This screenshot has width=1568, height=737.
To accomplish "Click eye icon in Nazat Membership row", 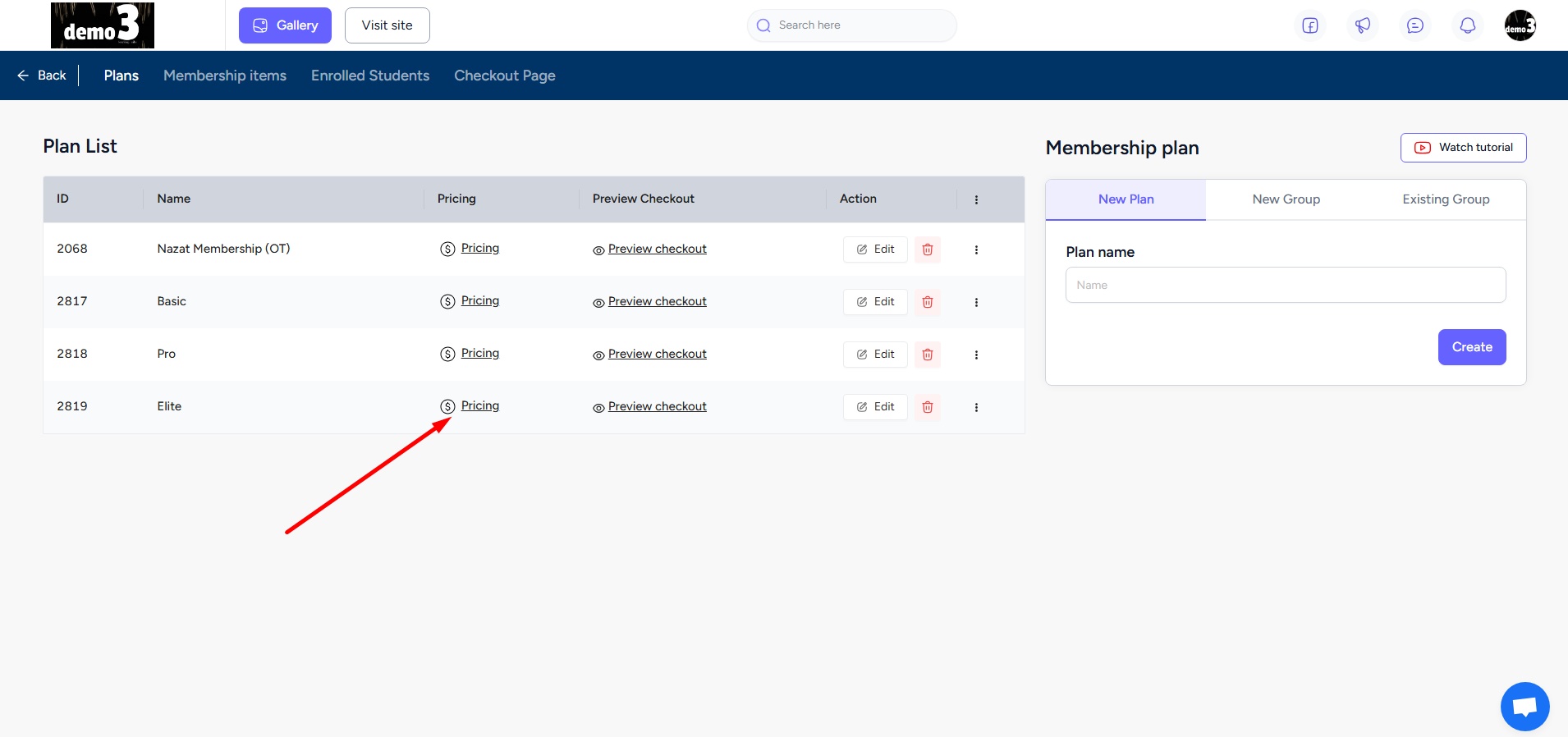I will [x=598, y=250].
